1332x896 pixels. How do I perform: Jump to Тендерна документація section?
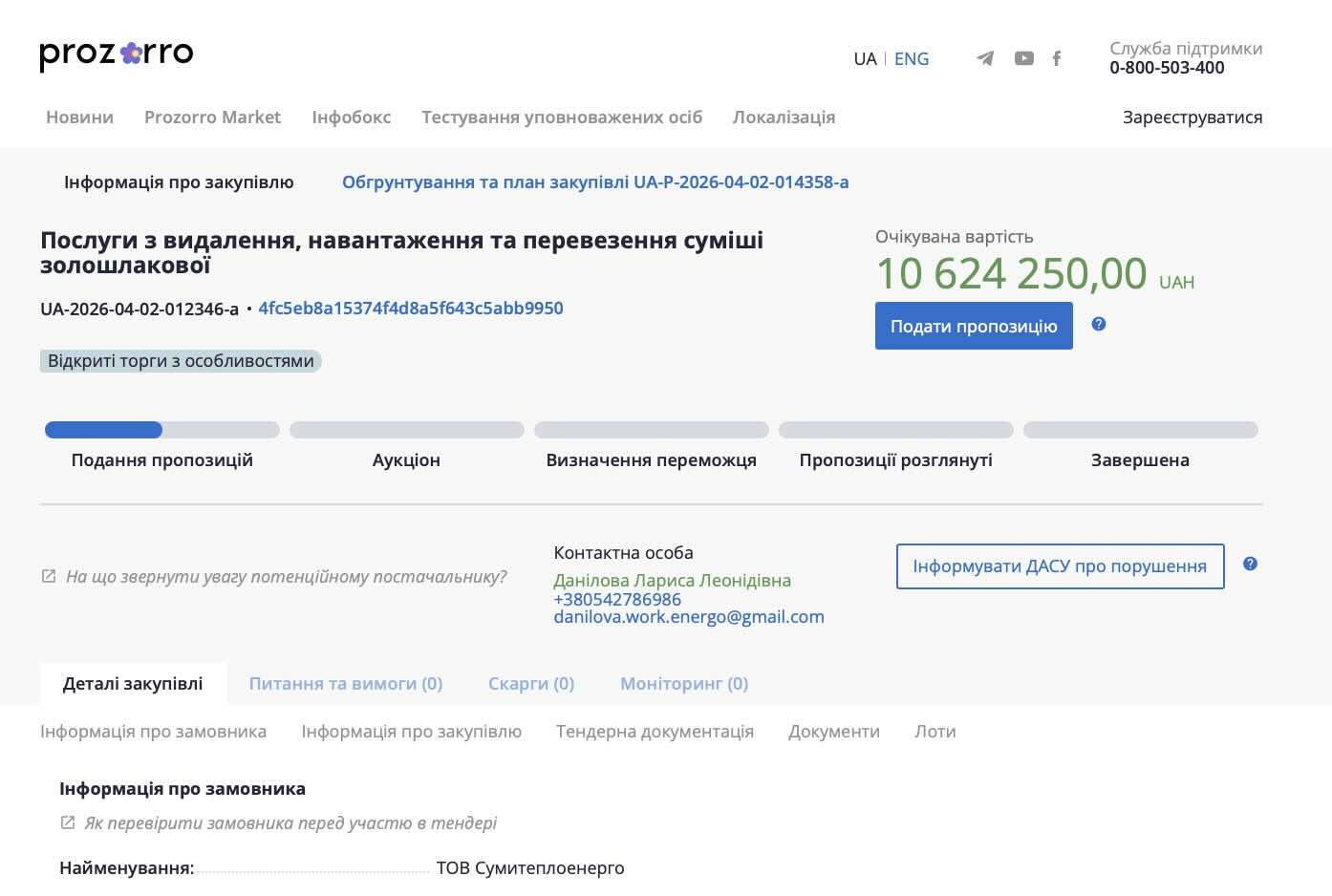click(655, 732)
